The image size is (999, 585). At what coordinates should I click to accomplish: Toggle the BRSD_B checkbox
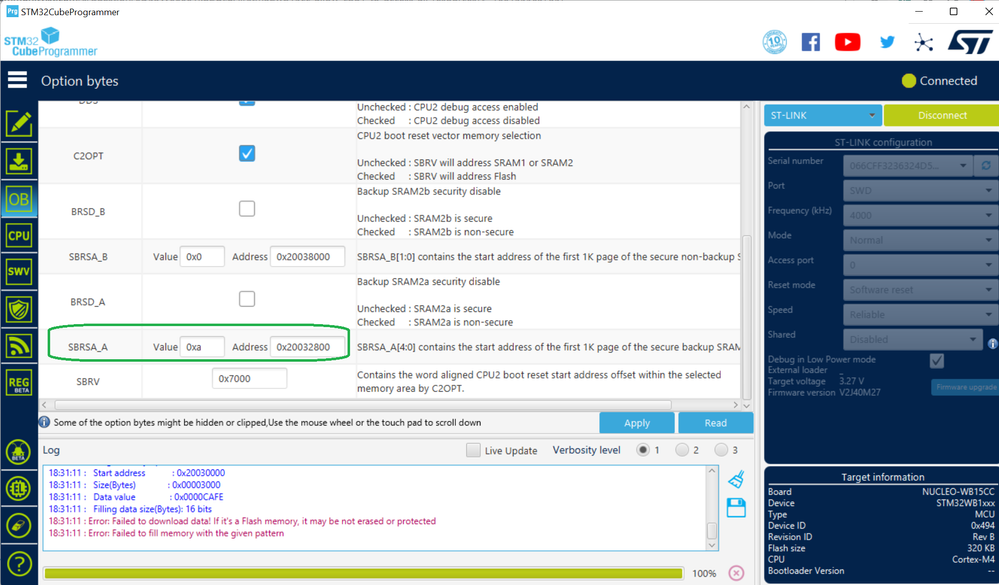click(247, 208)
